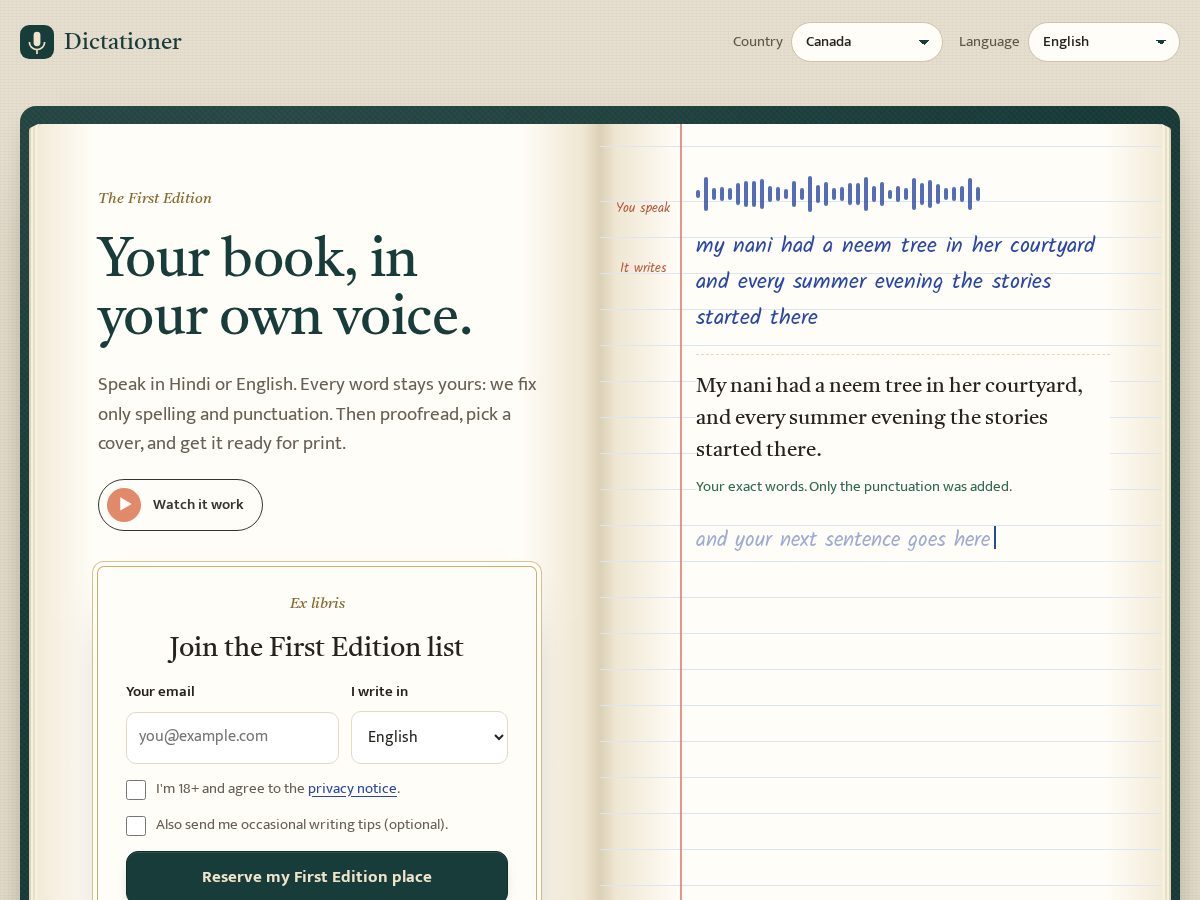Open the privacy notice link
The image size is (1200, 900).
(x=352, y=789)
